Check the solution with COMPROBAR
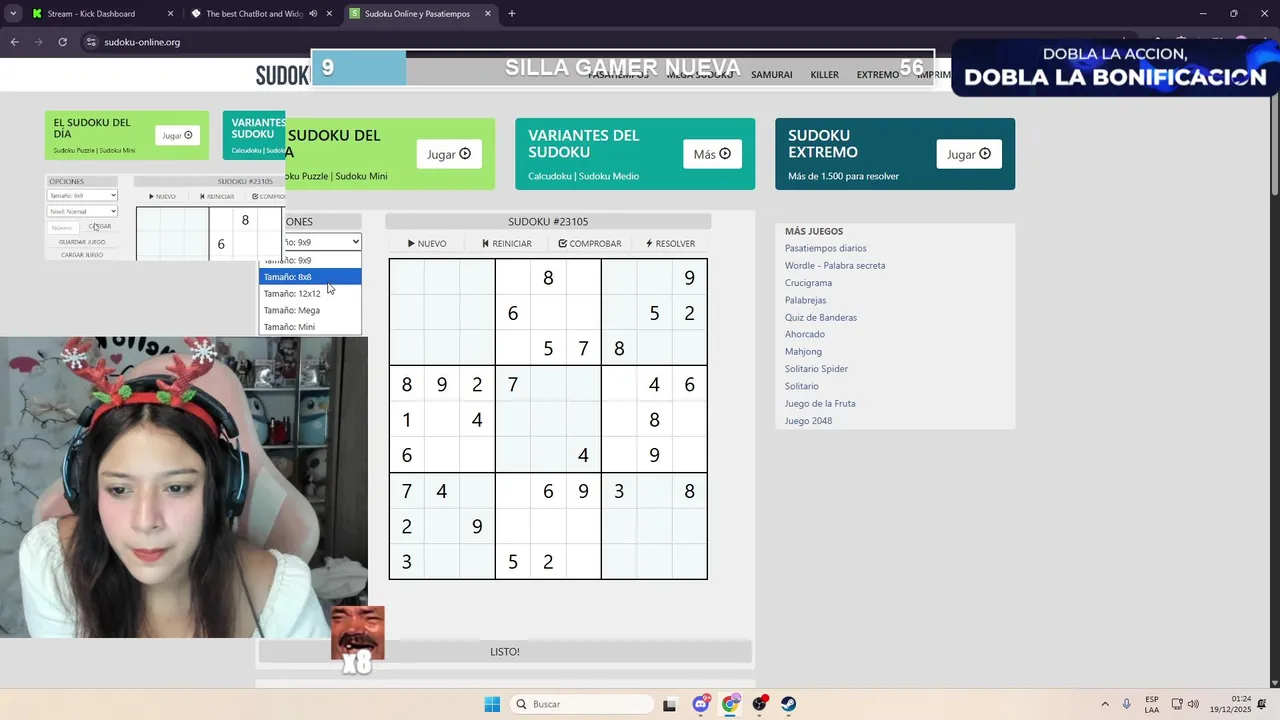1280x720 pixels. click(590, 243)
